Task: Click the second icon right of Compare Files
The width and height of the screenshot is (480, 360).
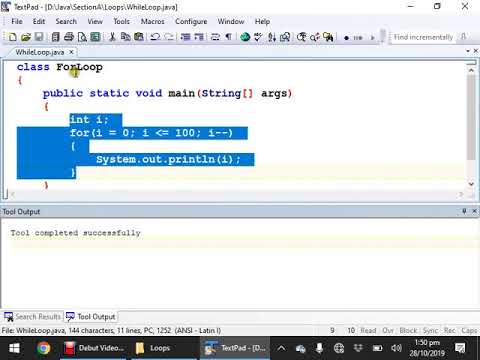Action: [315, 37]
